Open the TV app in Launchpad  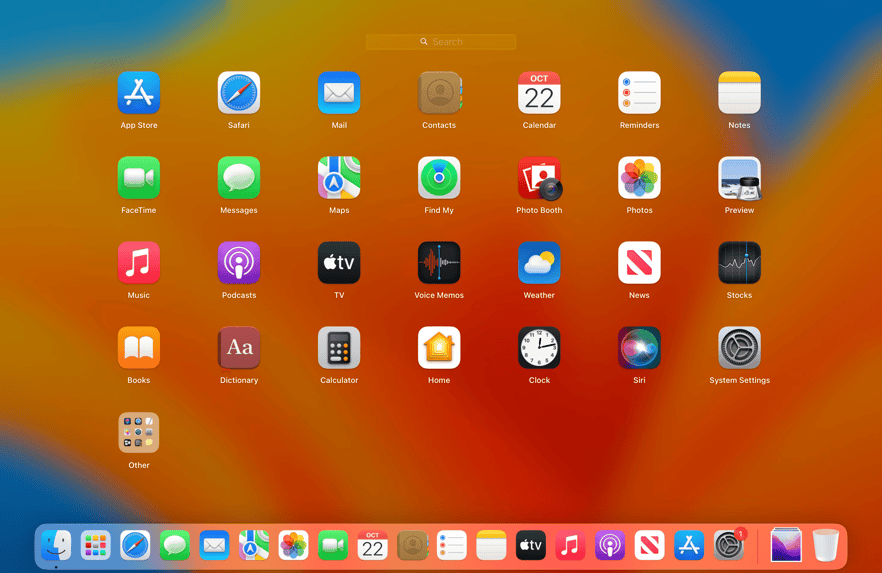(x=339, y=263)
